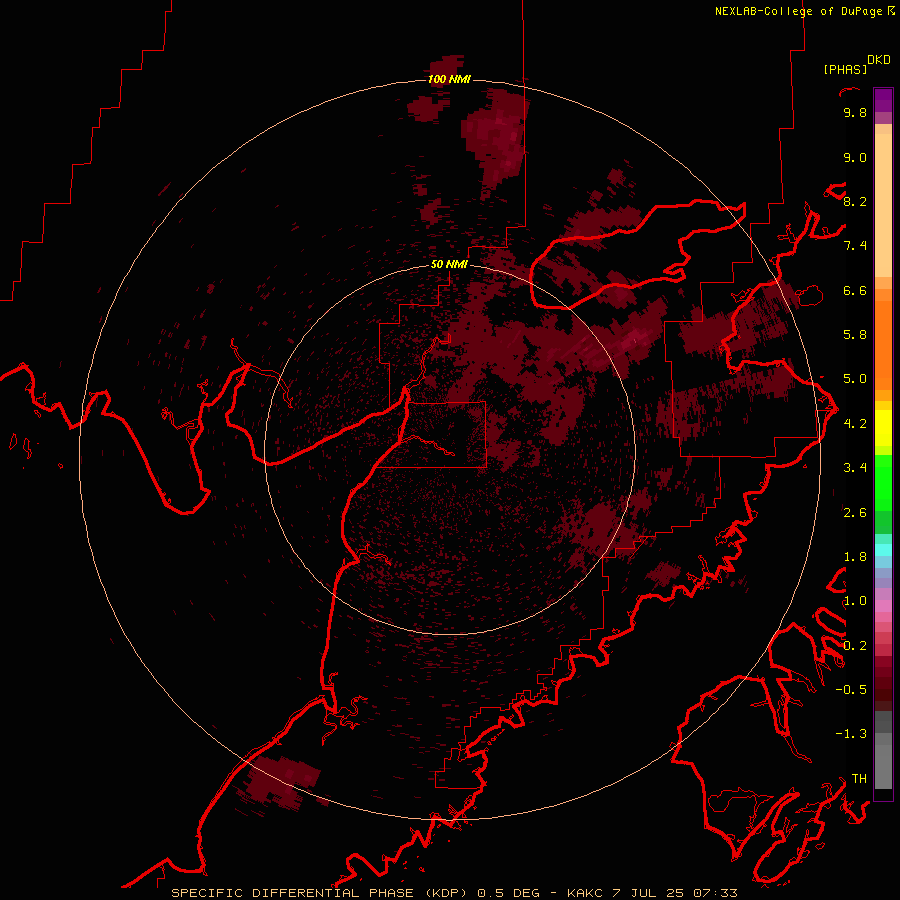Click the 5.8 value on color scale
This screenshot has height=900, width=900.
855,335
